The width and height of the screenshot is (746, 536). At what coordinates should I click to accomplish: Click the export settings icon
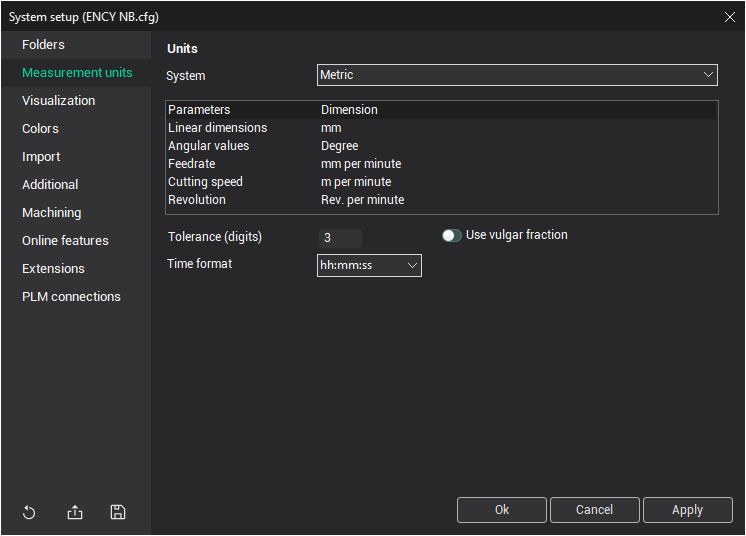[75, 513]
